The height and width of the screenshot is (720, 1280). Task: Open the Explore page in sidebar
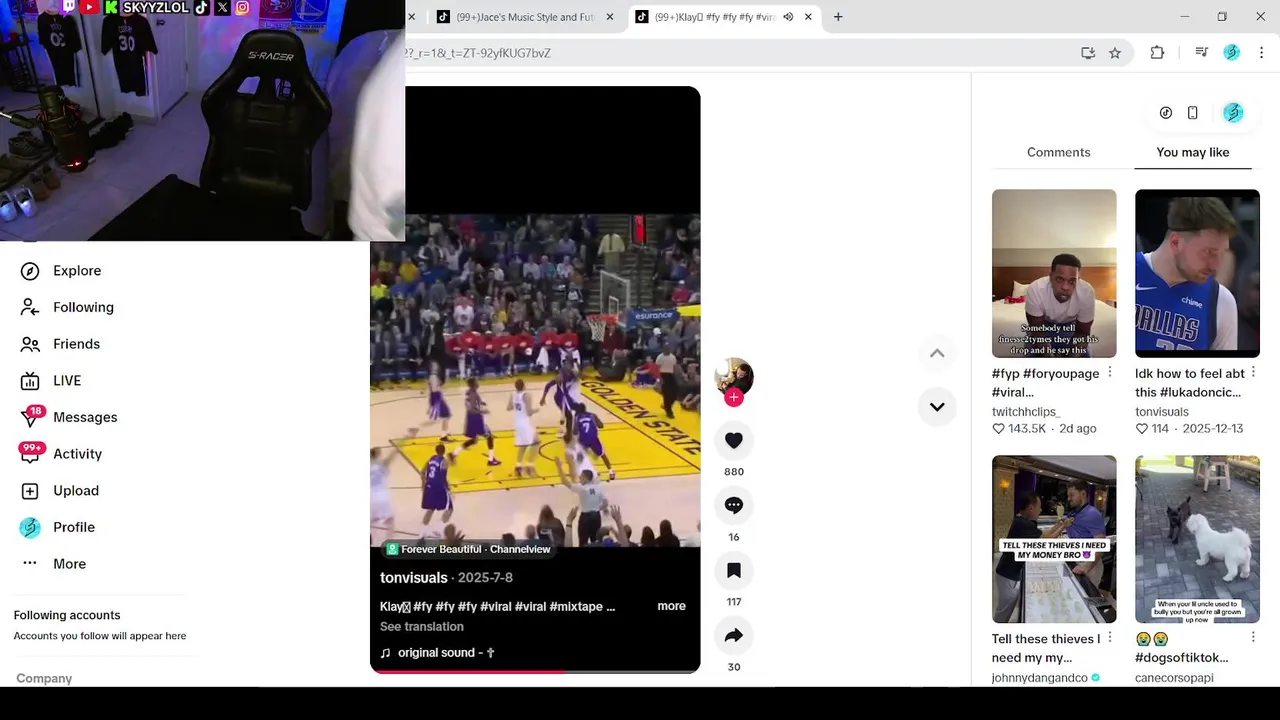pyautogui.click(x=60, y=271)
